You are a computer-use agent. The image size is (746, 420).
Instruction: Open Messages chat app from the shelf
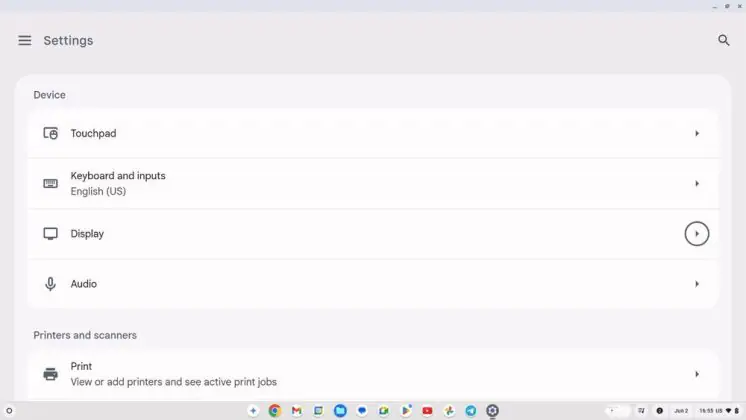(x=362, y=410)
